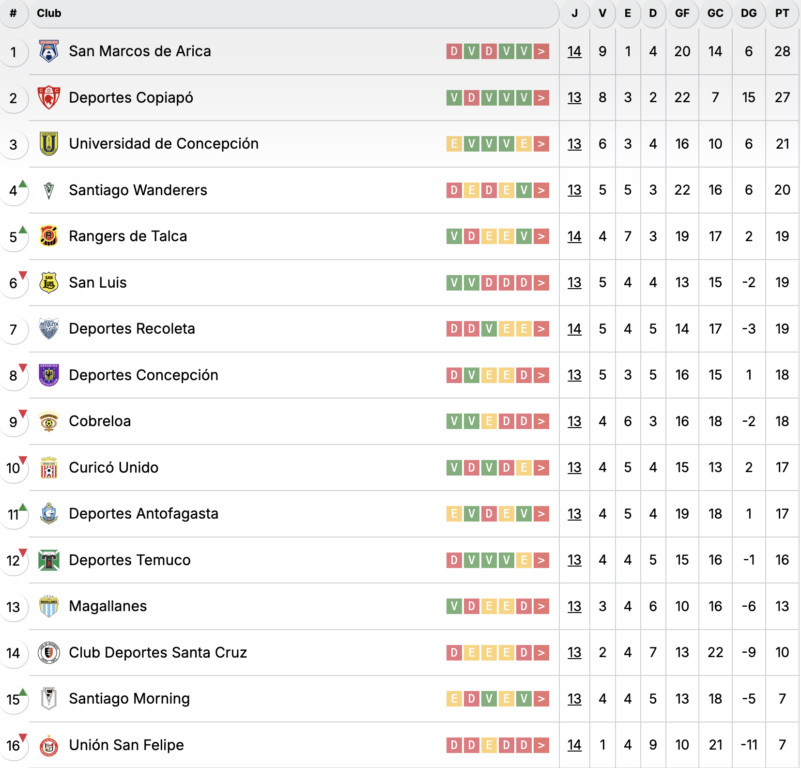The height and width of the screenshot is (768, 801).
Task: Click the San Luis club badge
Action: 49,282
